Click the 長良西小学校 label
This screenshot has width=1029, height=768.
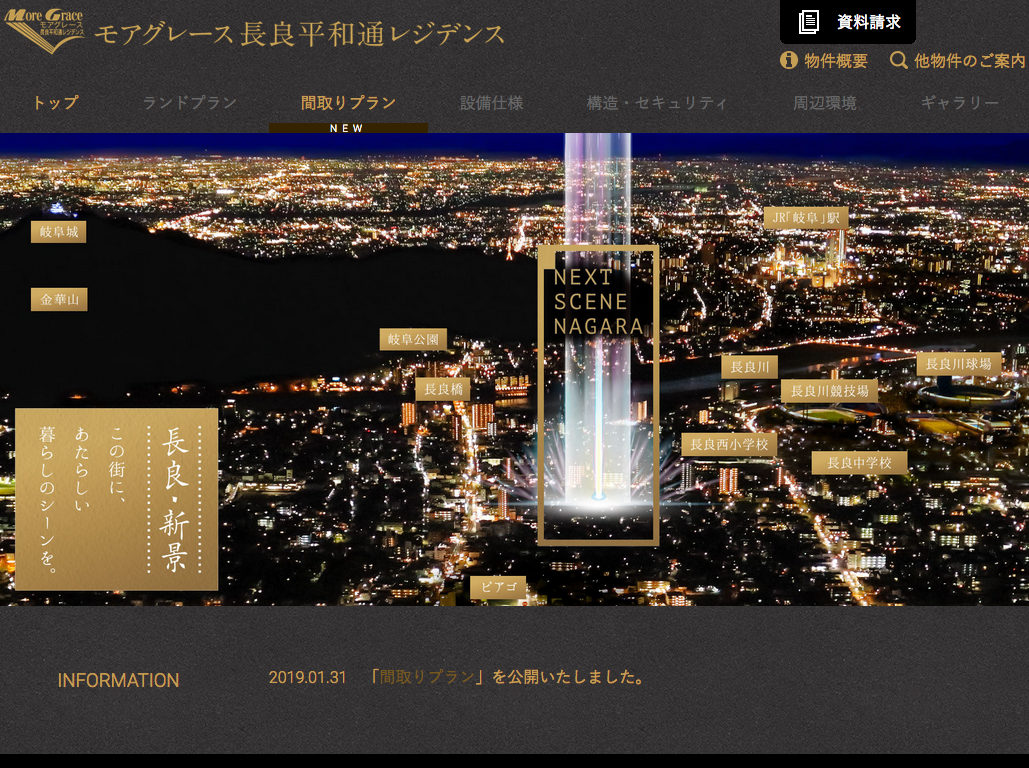tap(729, 444)
